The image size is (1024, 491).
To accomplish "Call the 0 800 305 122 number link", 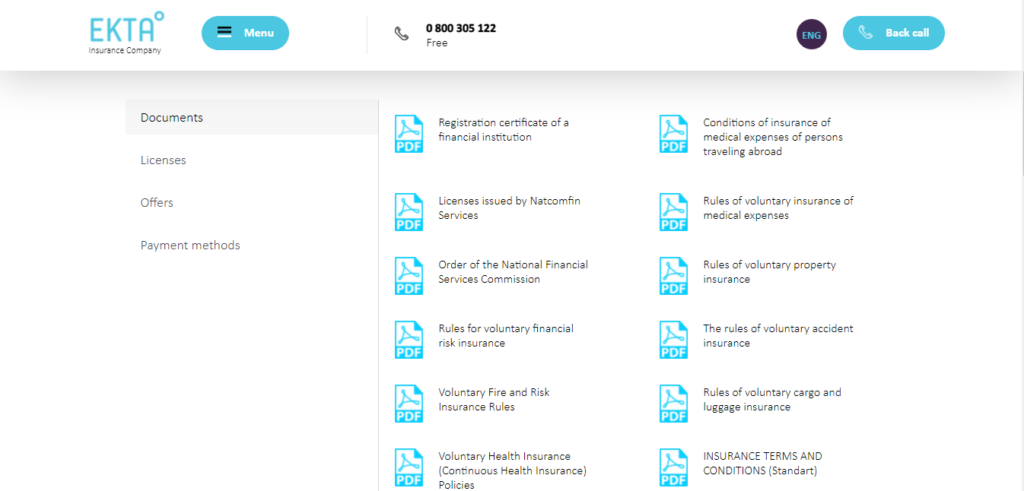I will pyautogui.click(x=460, y=28).
